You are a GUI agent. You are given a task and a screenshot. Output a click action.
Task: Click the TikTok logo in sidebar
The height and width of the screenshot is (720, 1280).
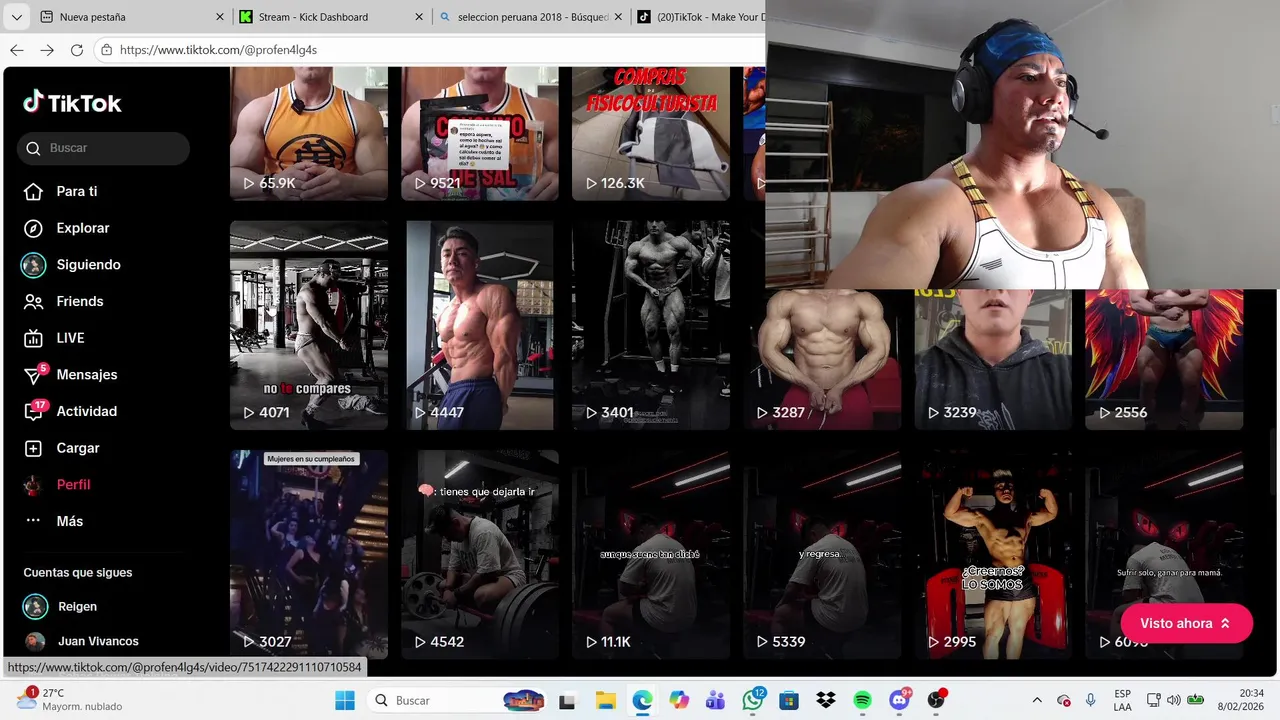72,102
